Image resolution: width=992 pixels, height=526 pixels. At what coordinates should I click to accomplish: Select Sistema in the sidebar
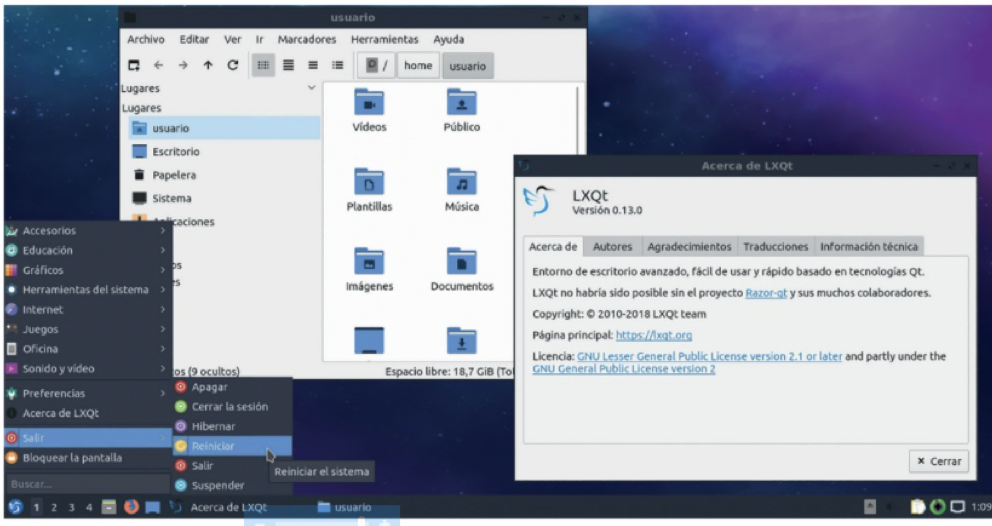pos(225,198)
